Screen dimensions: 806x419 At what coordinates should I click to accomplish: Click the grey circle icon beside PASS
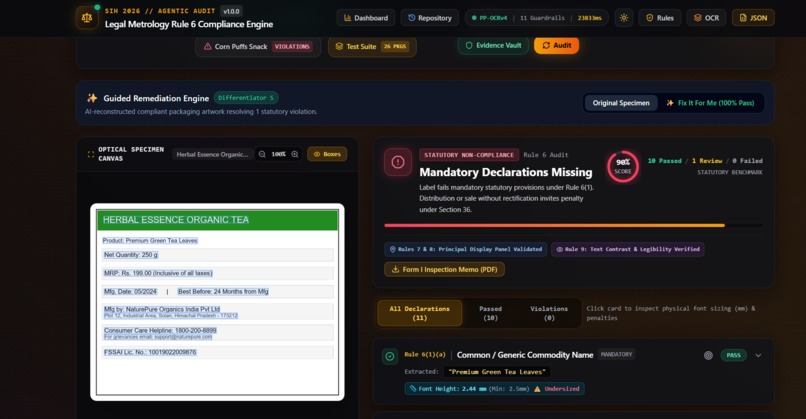pyautogui.click(x=708, y=355)
